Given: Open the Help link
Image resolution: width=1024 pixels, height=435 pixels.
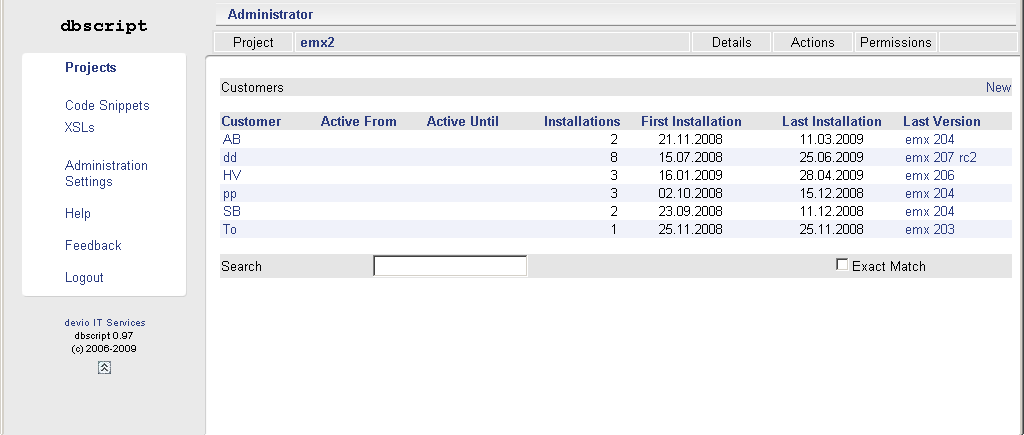Looking at the screenshot, I should pyautogui.click(x=78, y=214).
